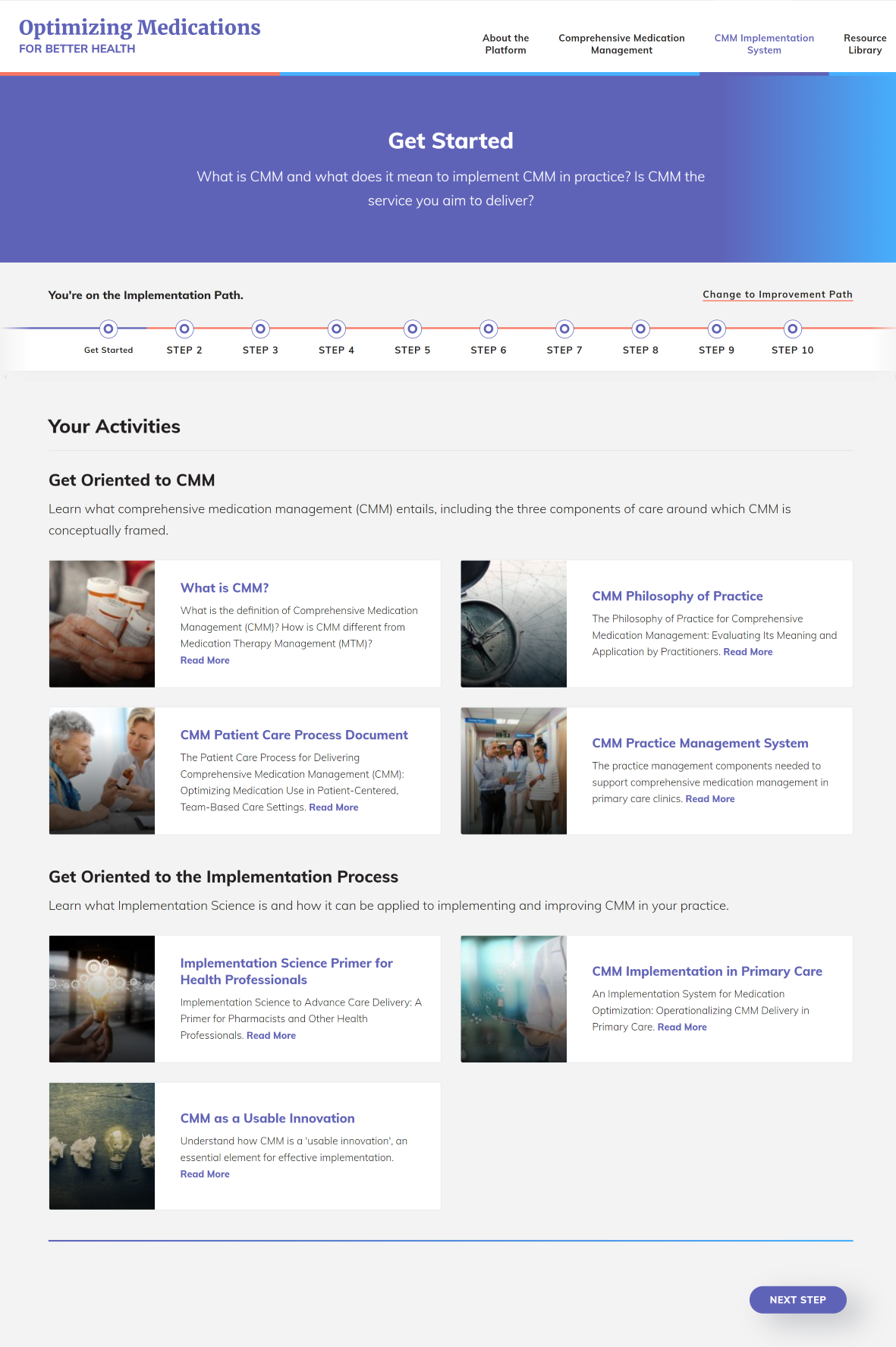The width and height of the screenshot is (896, 1347).
Task: Switch using Change to Improvement Path link
Action: 778,294
